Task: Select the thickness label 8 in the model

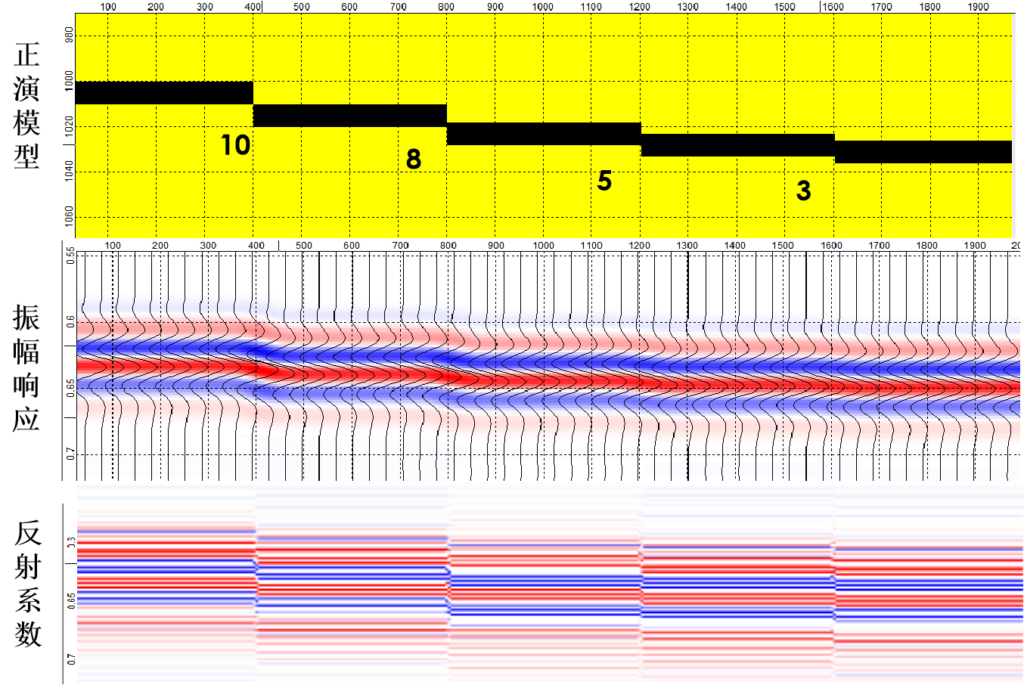Action: [413, 159]
